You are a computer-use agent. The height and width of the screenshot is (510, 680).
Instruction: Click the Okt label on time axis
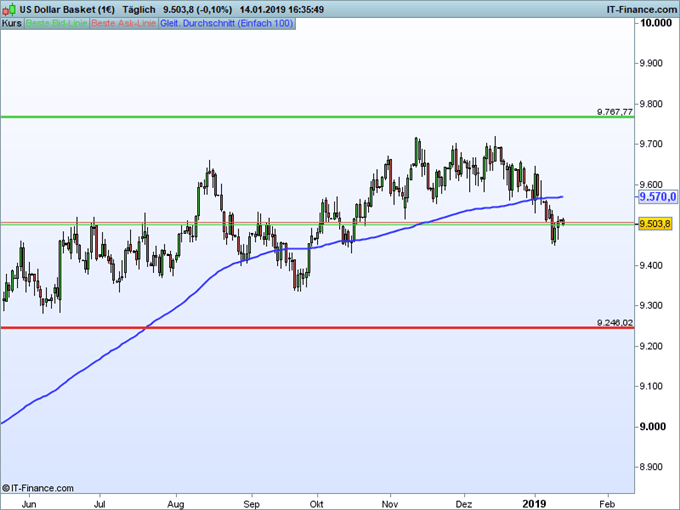317,504
